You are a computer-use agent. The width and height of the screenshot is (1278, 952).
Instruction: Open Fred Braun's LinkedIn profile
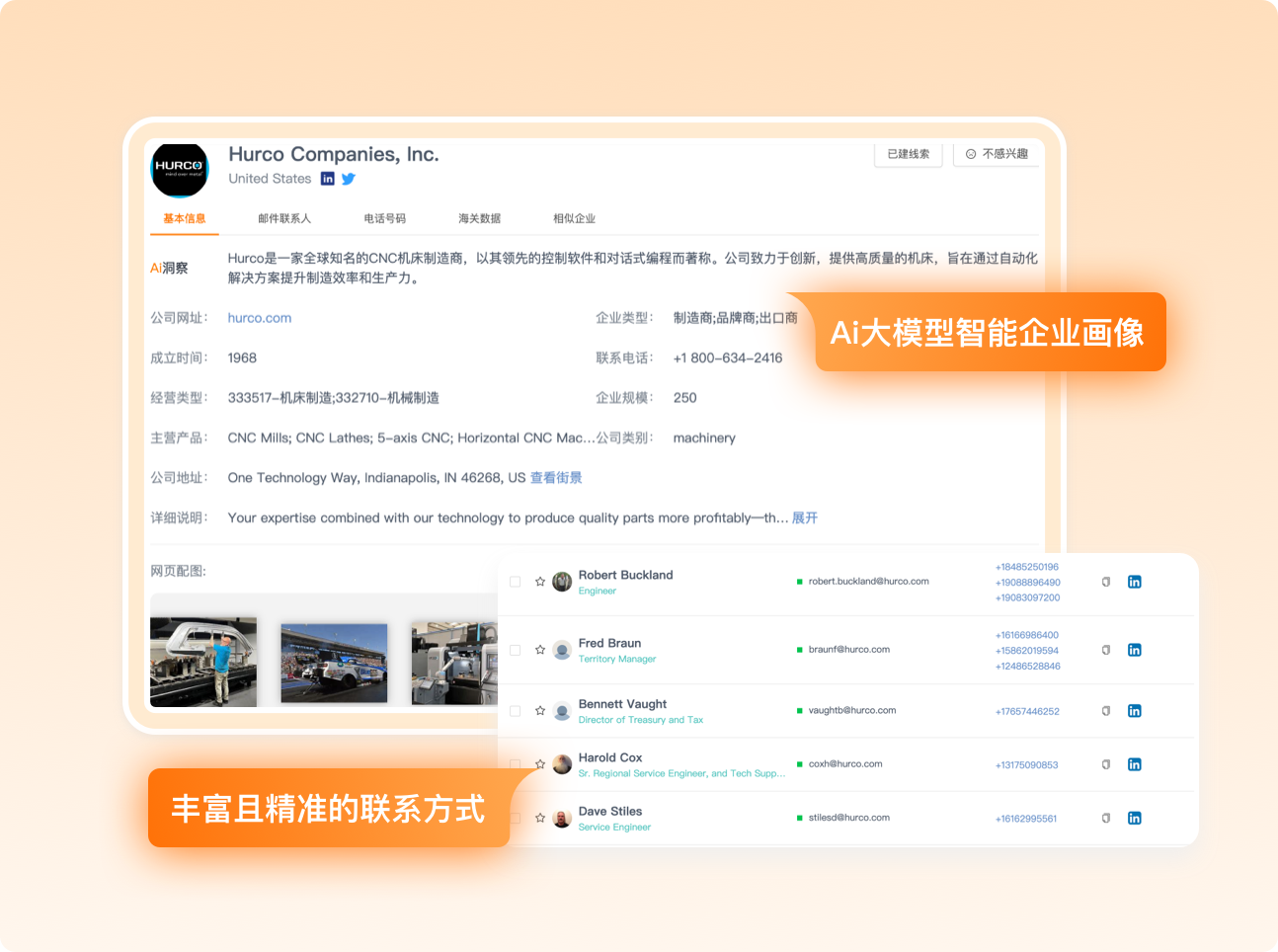coord(1135,650)
